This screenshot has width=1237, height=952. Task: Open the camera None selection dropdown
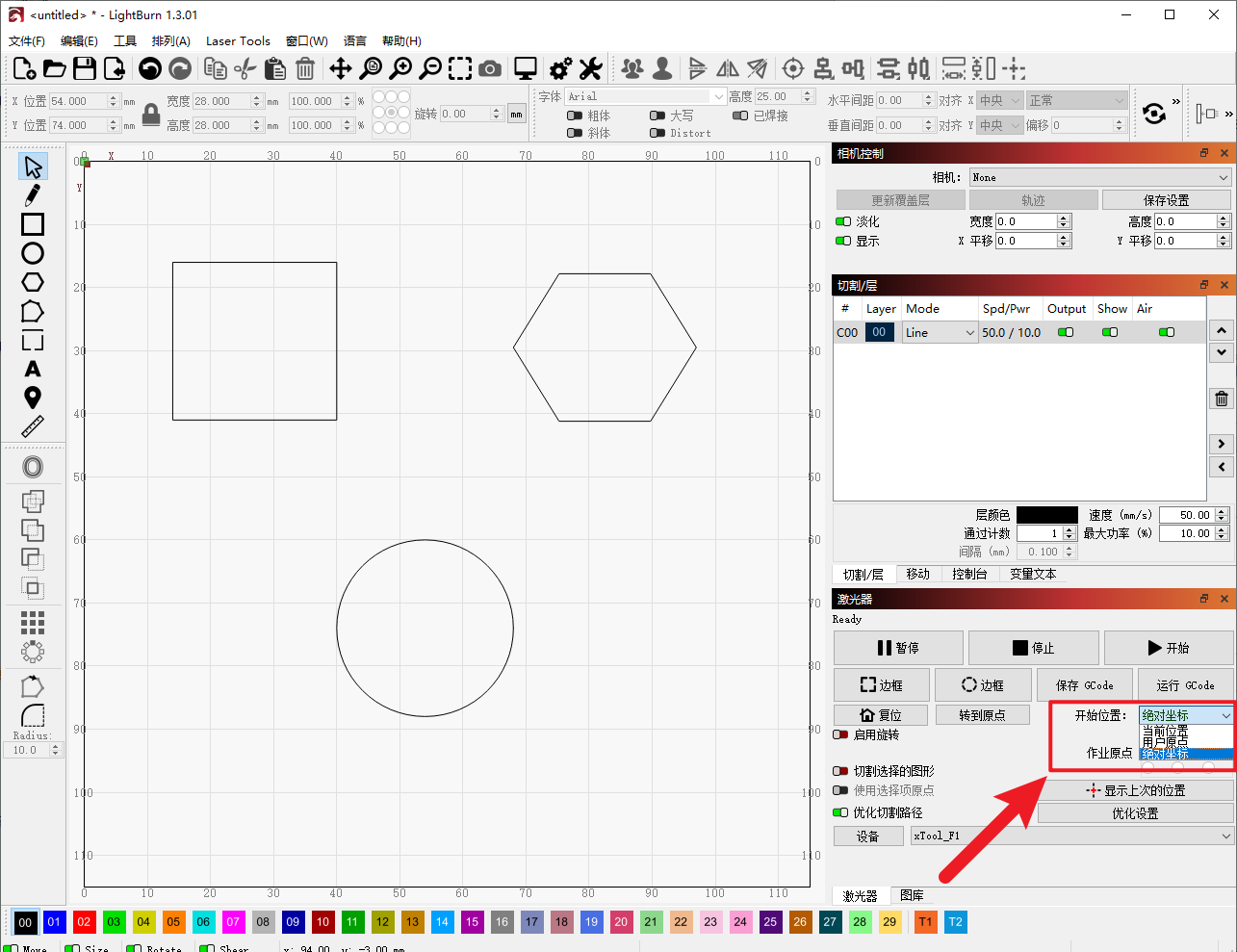(x=1099, y=177)
